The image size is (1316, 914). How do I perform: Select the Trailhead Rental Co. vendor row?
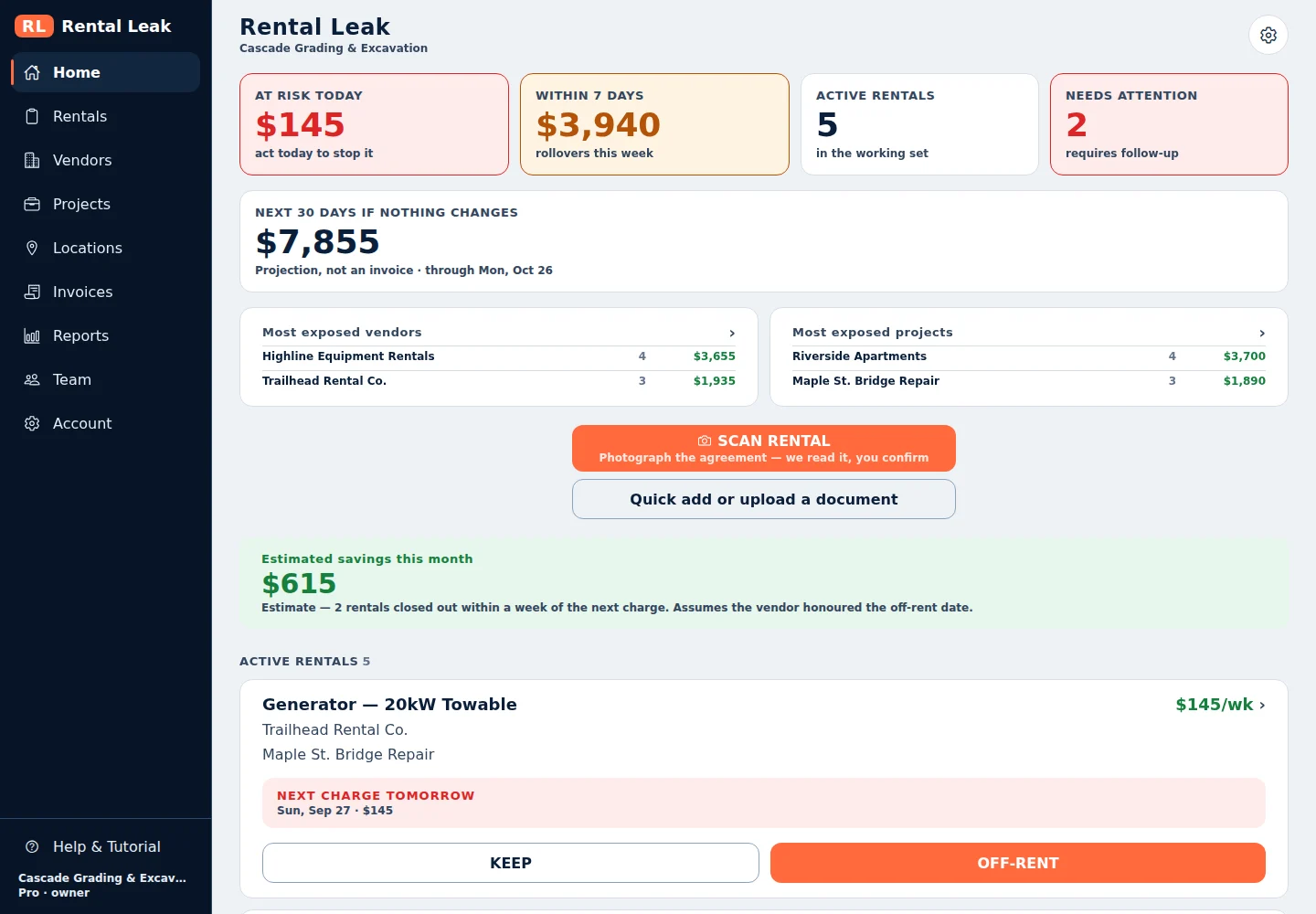[x=499, y=381]
